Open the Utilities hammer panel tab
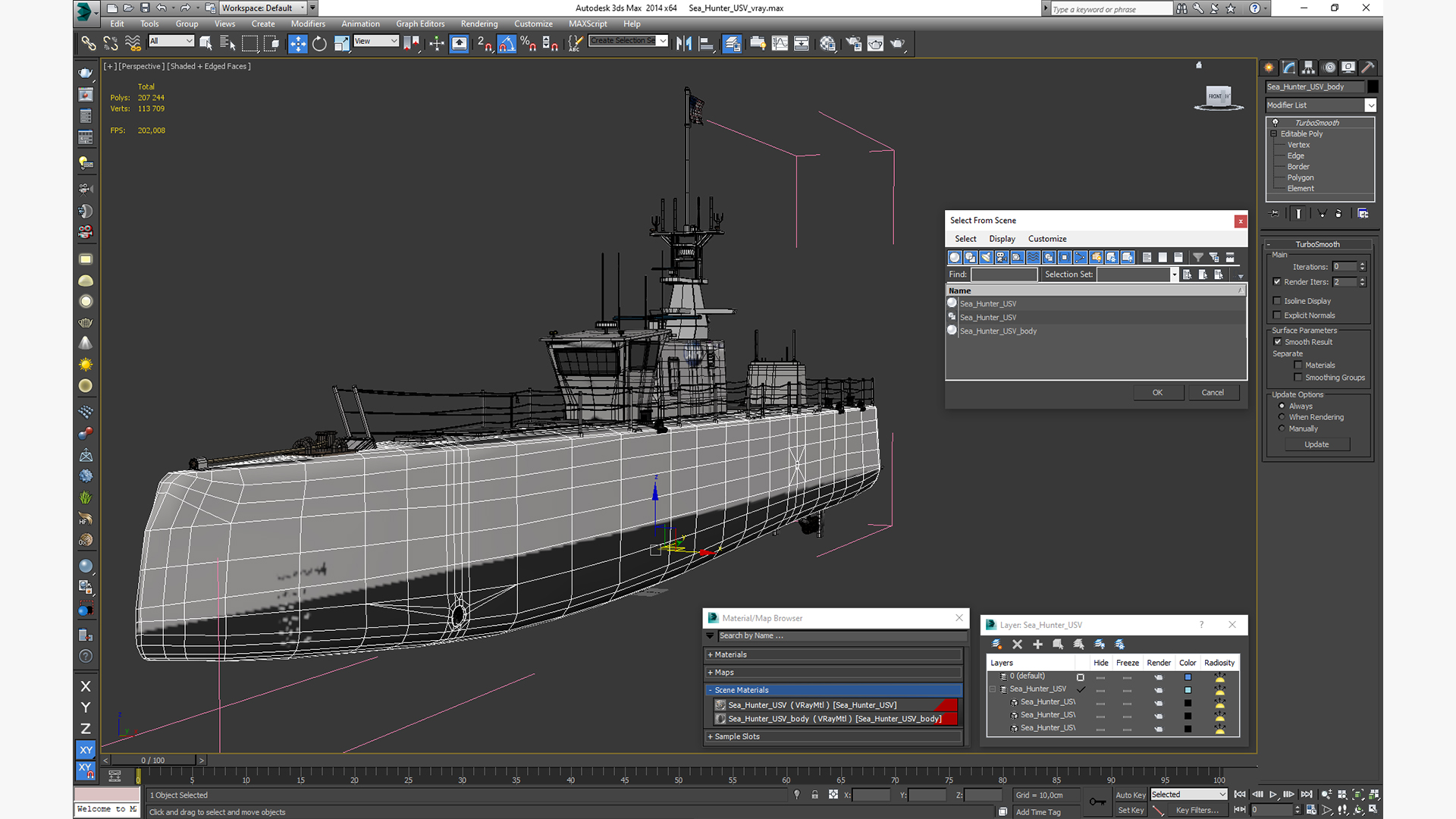Screen dimensions: 1456x819 [1368, 67]
